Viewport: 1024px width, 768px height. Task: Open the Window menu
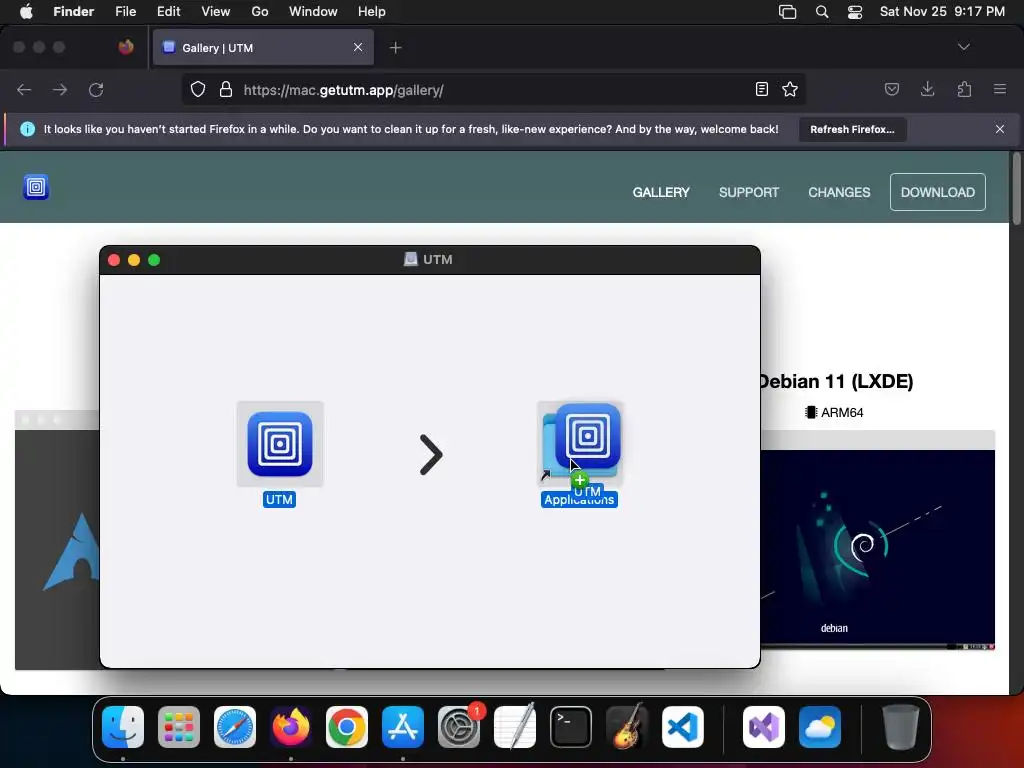coord(313,12)
